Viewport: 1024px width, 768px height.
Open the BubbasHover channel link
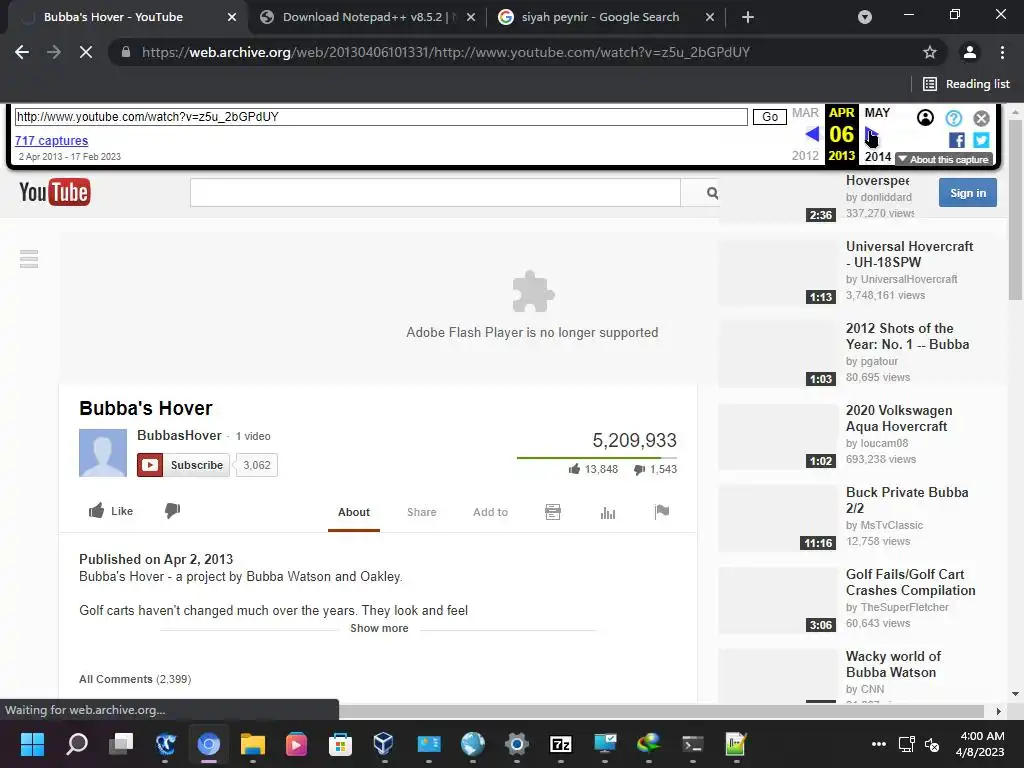coord(179,436)
